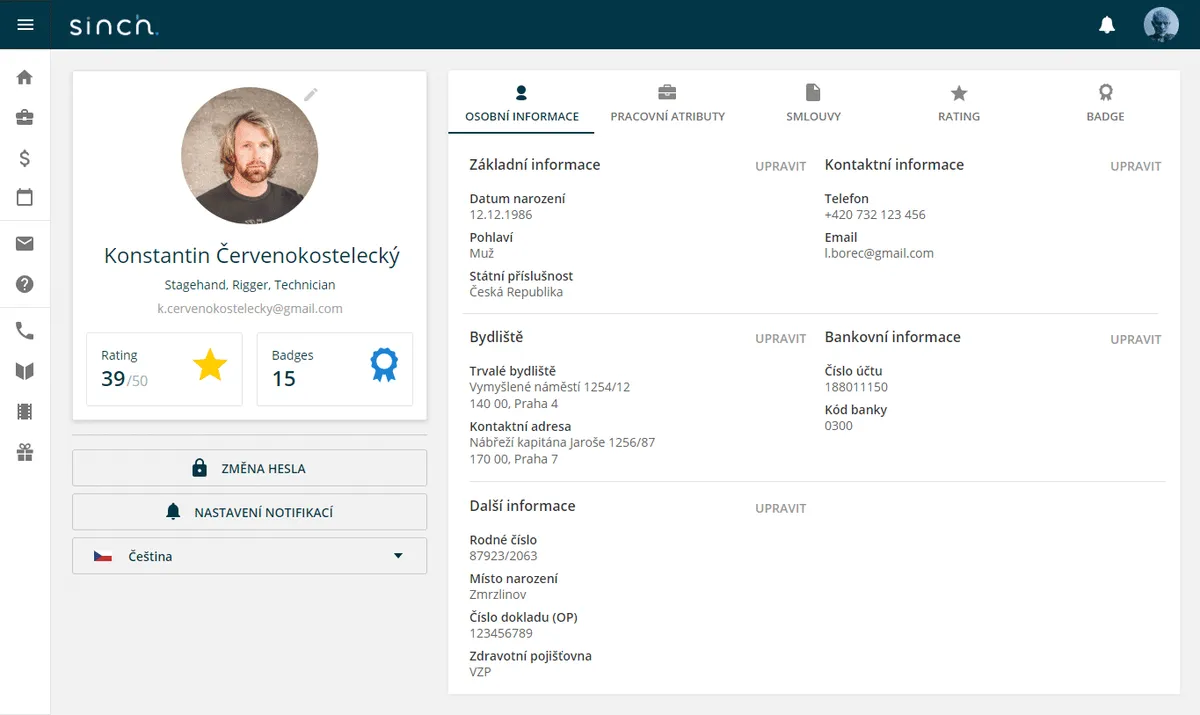The image size is (1200, 715).
Task: Open the gift icon in sidebar
Action: pyautogui.click(x=25, y=452)
